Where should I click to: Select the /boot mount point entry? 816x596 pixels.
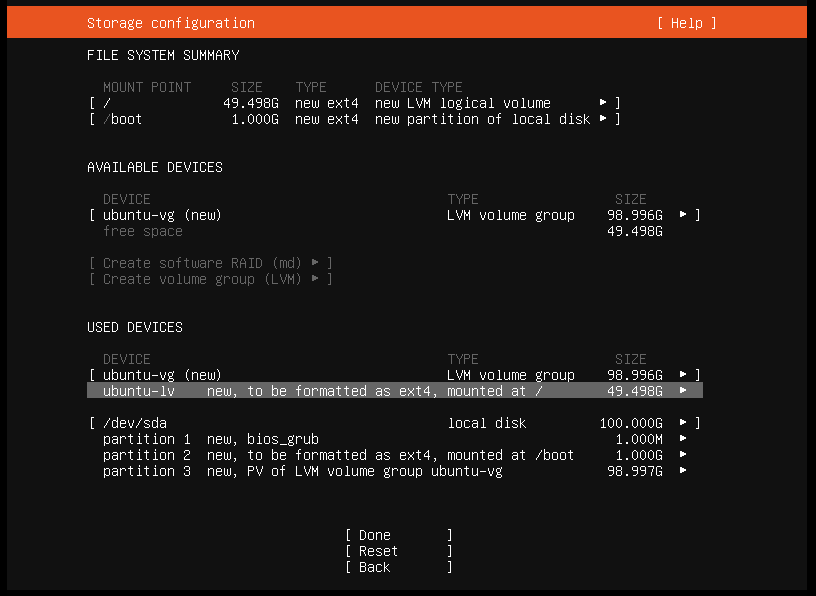click(123, 119)
